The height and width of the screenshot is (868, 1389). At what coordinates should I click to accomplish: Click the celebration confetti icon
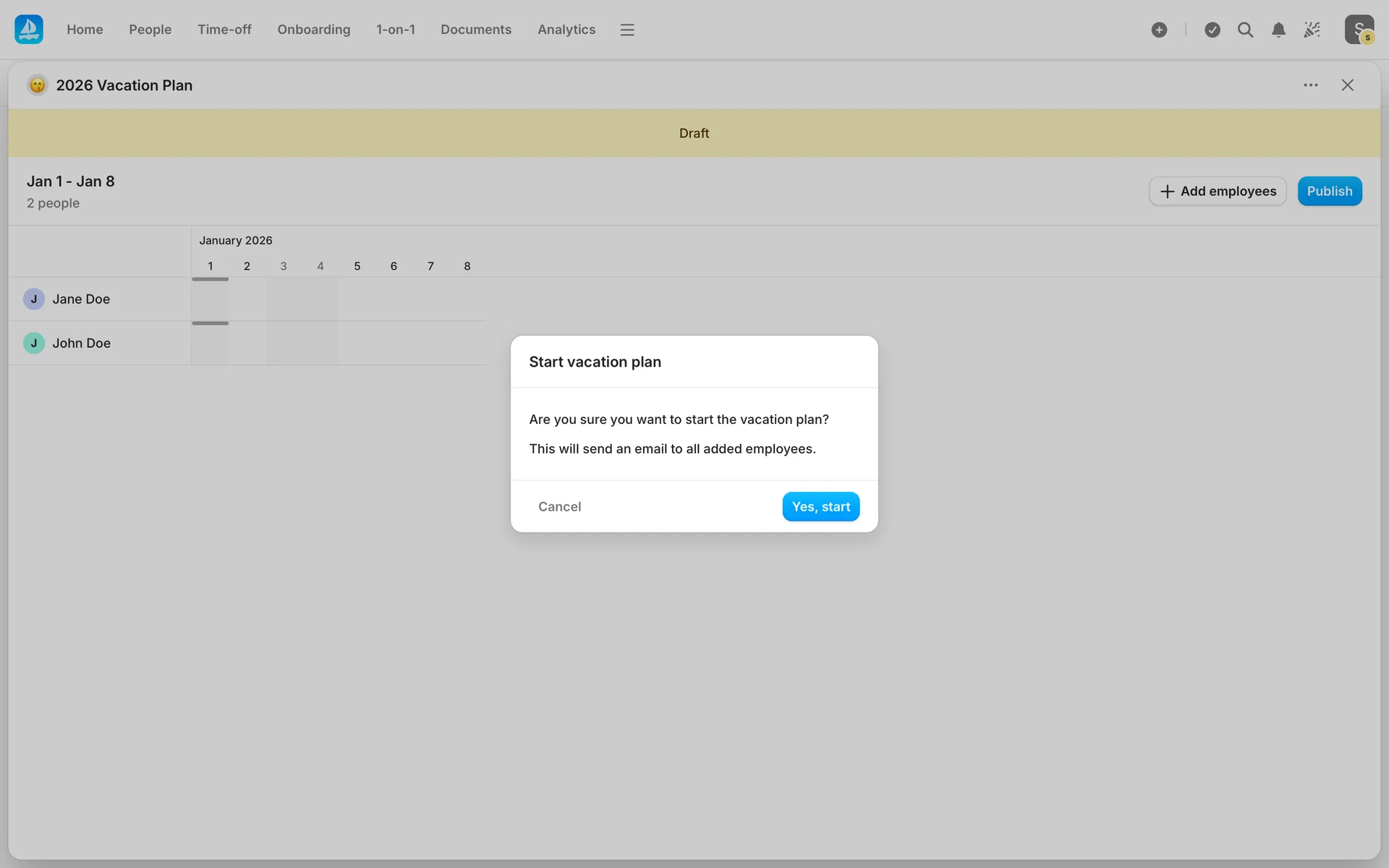pos(1312,30)
